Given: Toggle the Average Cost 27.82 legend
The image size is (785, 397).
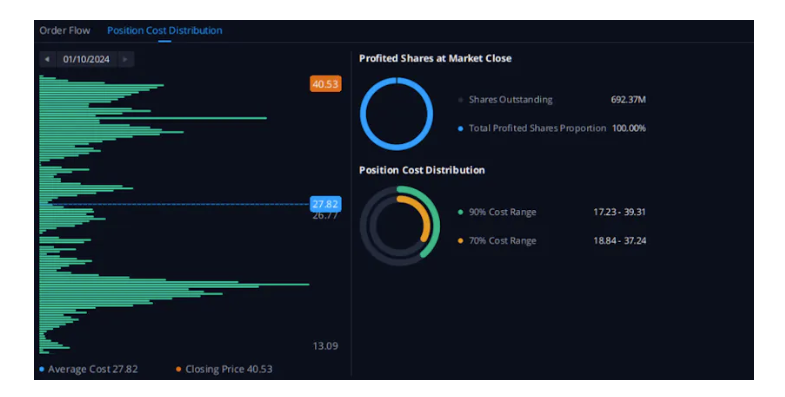Looking at the screenshot, I should (x=88, y=369).
